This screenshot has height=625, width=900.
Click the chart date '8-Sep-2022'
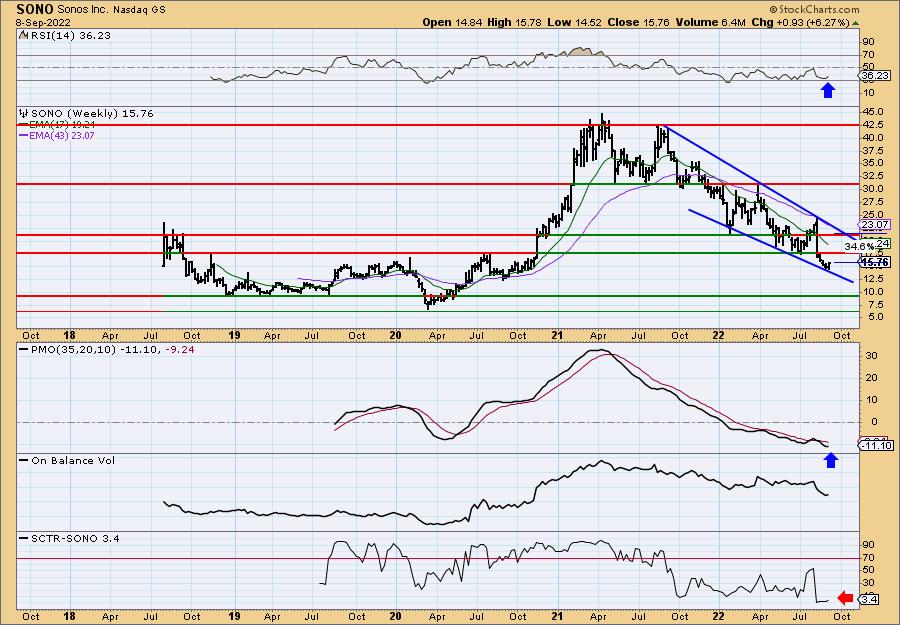(43, 22)
